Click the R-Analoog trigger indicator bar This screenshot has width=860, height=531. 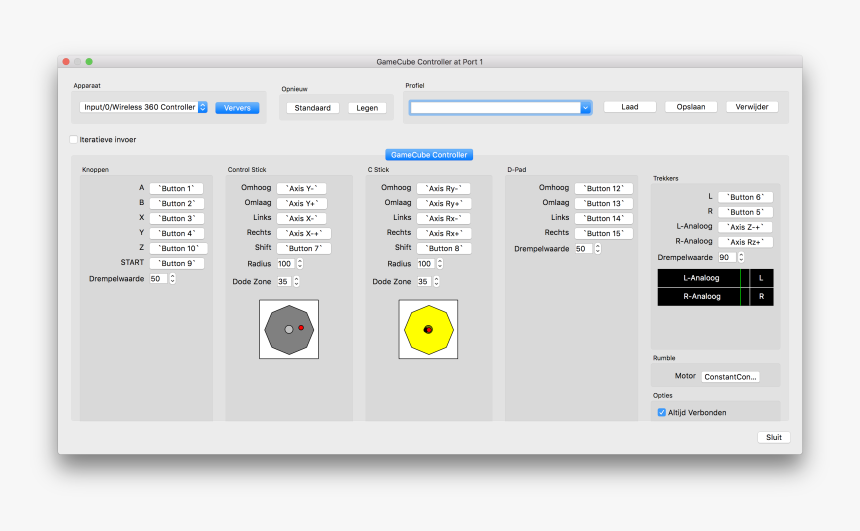coord(700,296)
